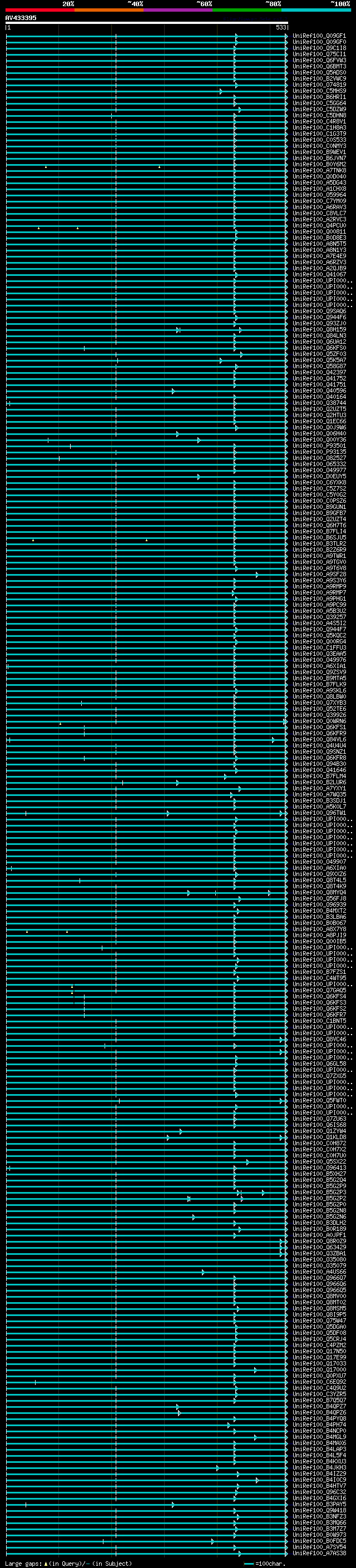356x1568 pixels.
Task: Select hit label UniRef100_Q5ADS0
Action: tap(319, 72)
